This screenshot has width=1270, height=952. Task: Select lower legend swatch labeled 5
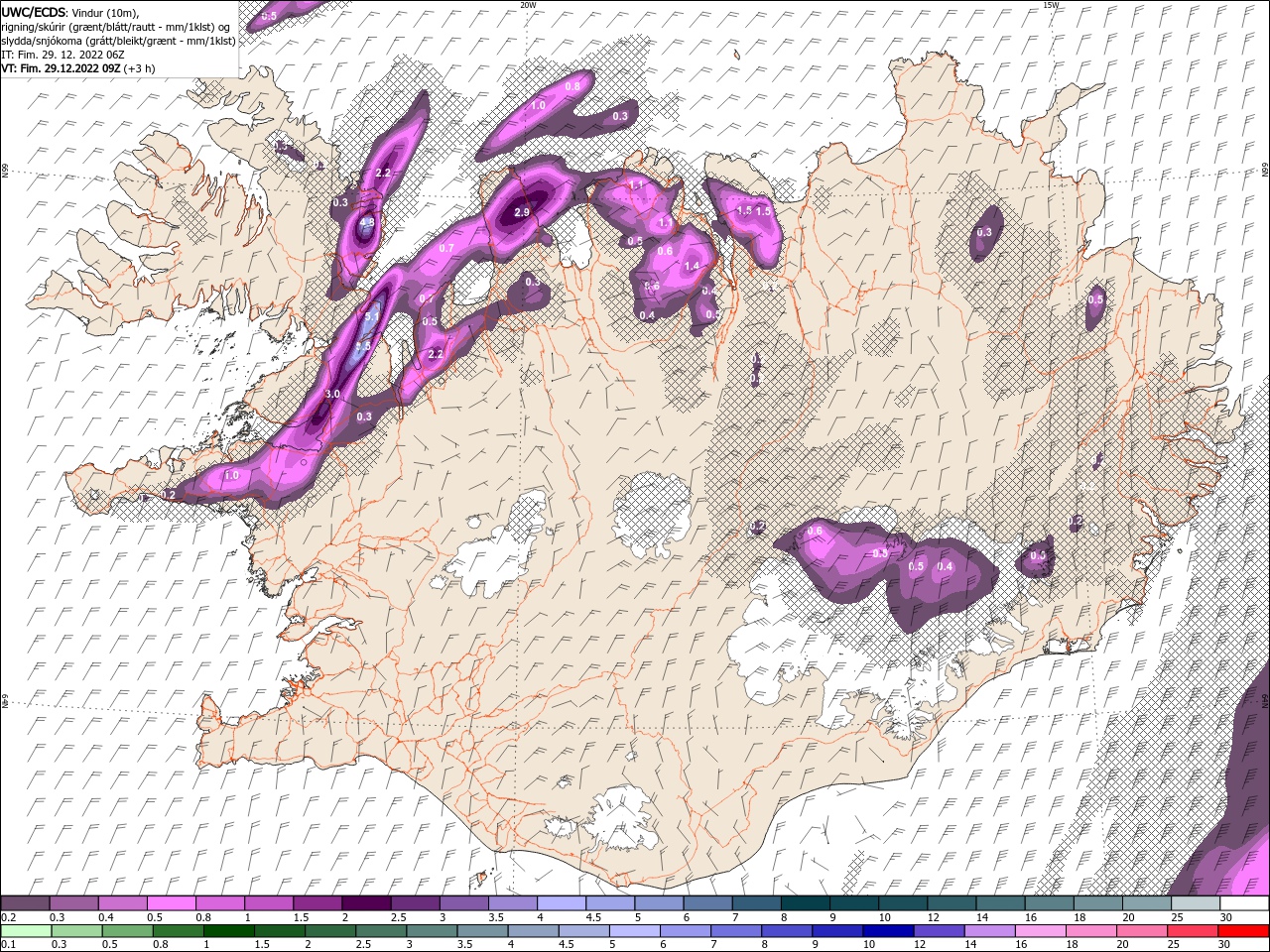pyautogui.click(x=635, y=931)
